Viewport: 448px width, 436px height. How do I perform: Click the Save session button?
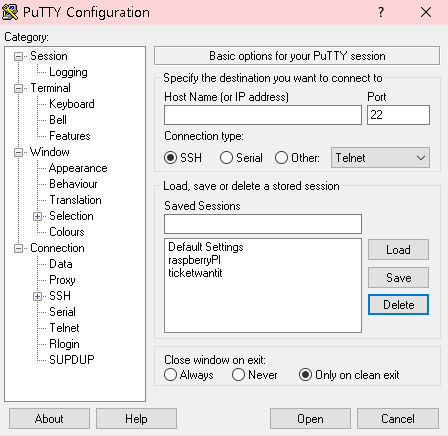pyautogui.click(x=398, y=277)
